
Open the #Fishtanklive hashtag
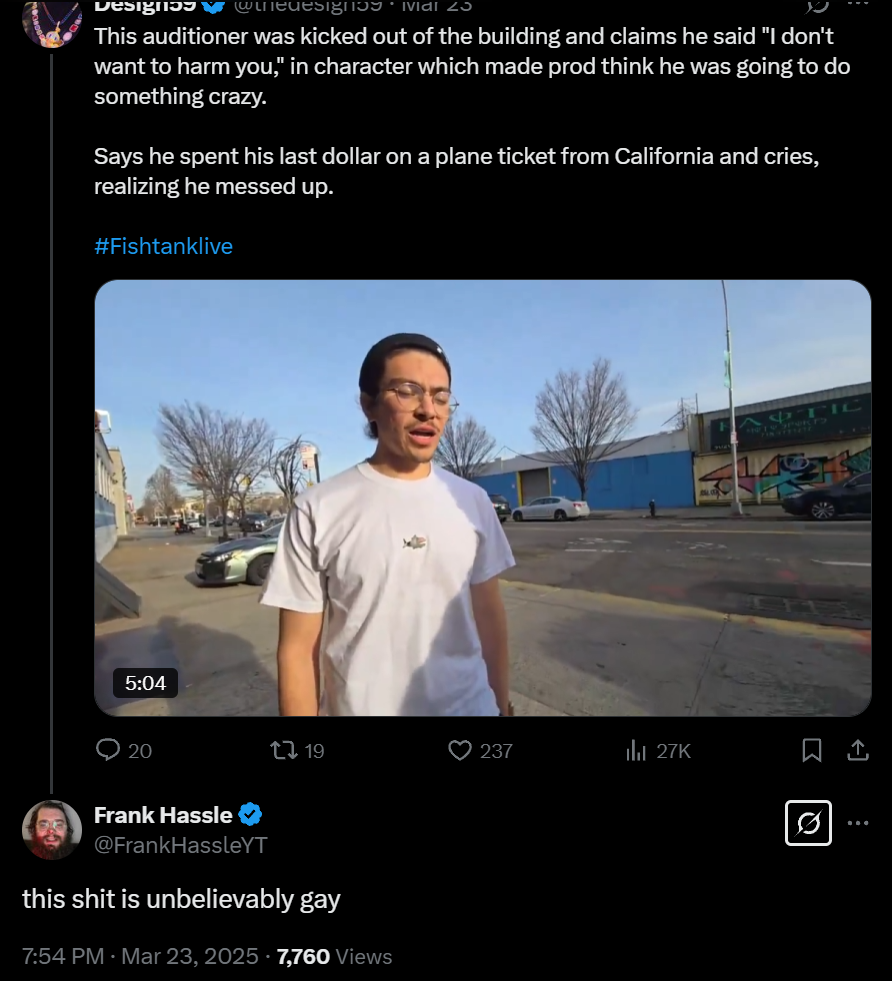point(163,247)
